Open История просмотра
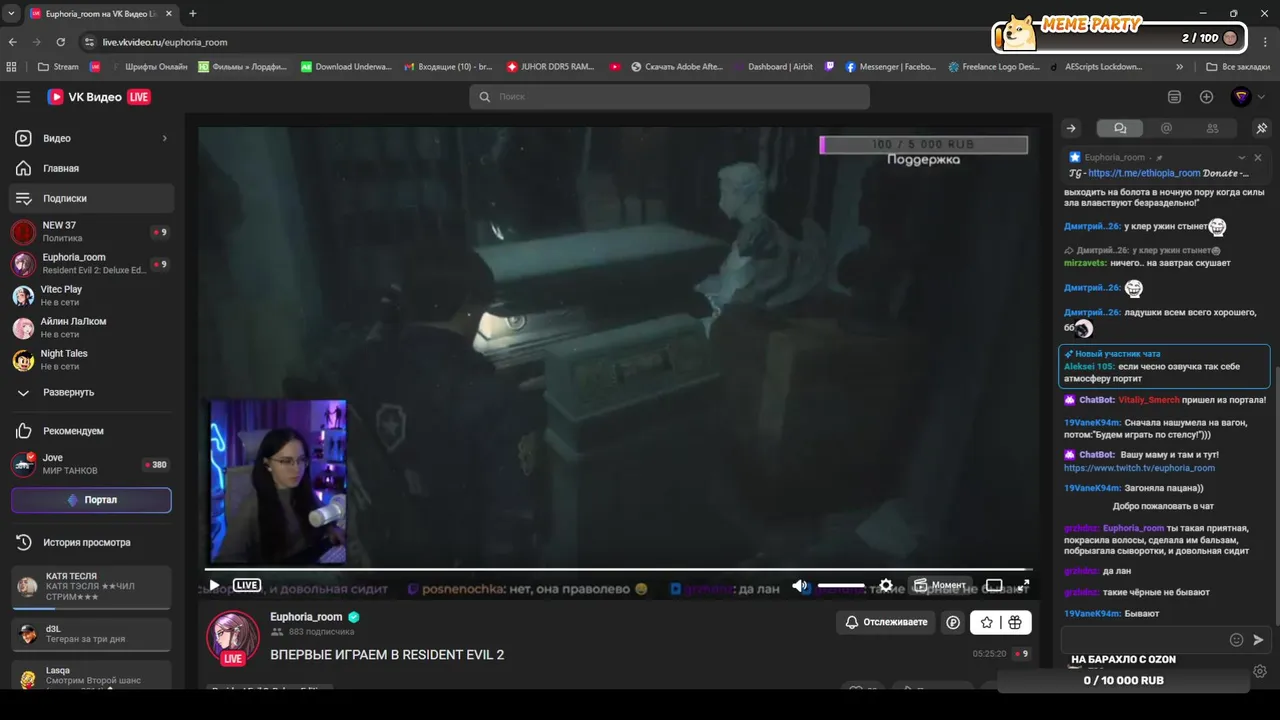 tap(91, 542)
